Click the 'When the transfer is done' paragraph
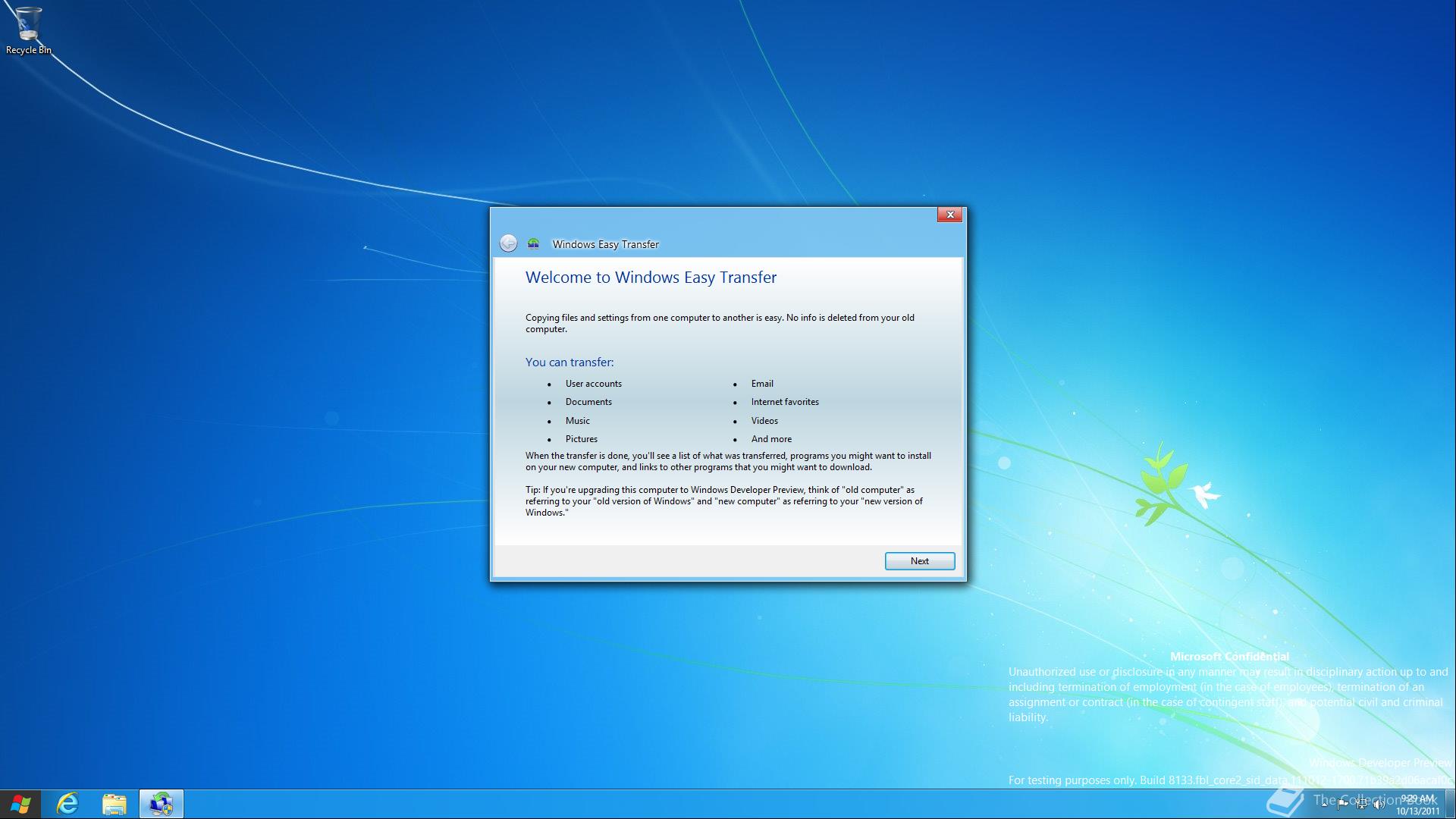 pyautogui.click(x=728, y=461)
